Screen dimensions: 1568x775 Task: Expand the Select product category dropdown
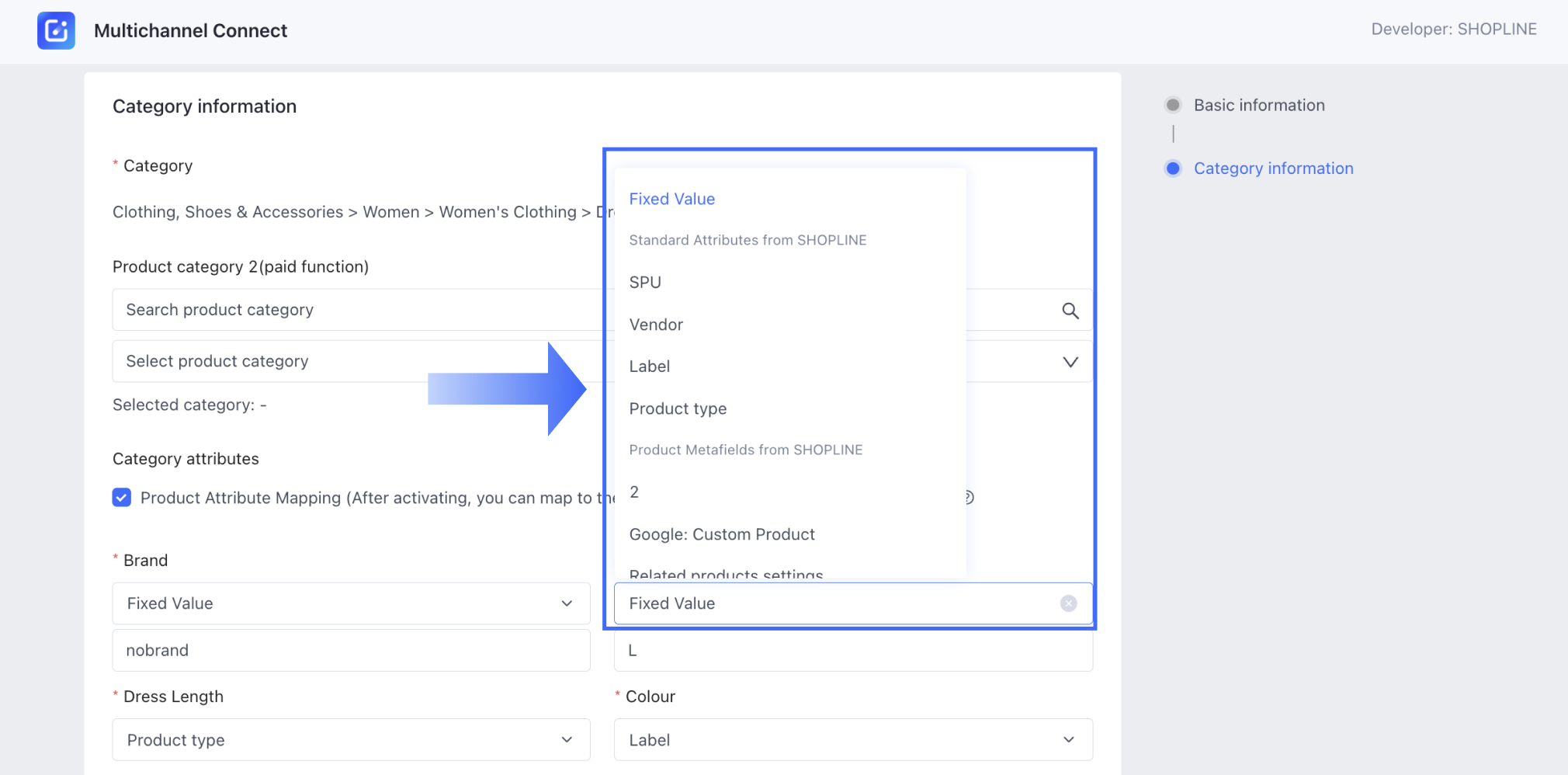click(x=1070, y=362)
